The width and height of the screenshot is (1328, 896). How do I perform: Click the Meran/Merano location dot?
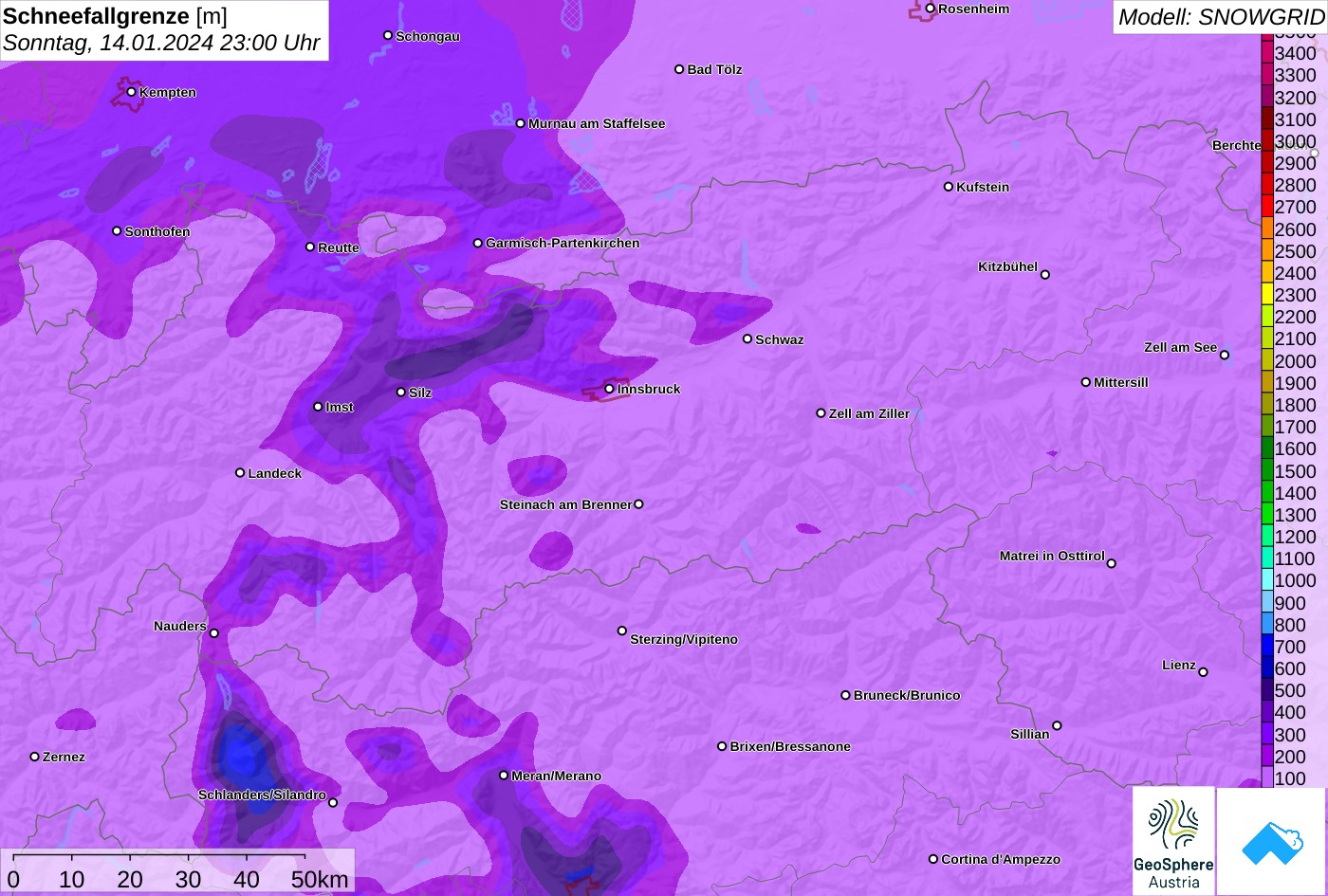point(504,775)
